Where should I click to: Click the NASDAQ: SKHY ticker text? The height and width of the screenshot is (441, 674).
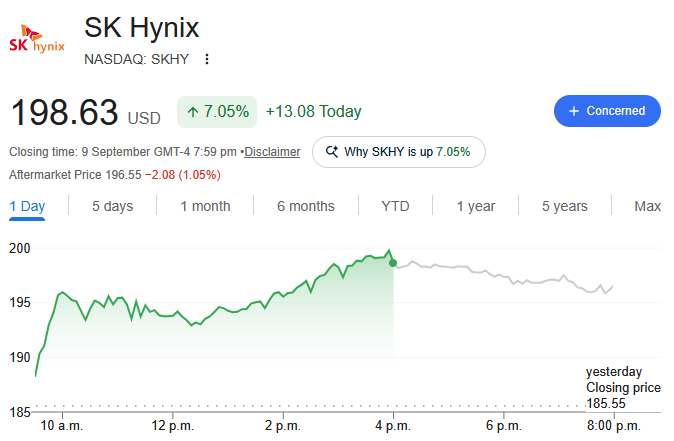coord(137,59)
